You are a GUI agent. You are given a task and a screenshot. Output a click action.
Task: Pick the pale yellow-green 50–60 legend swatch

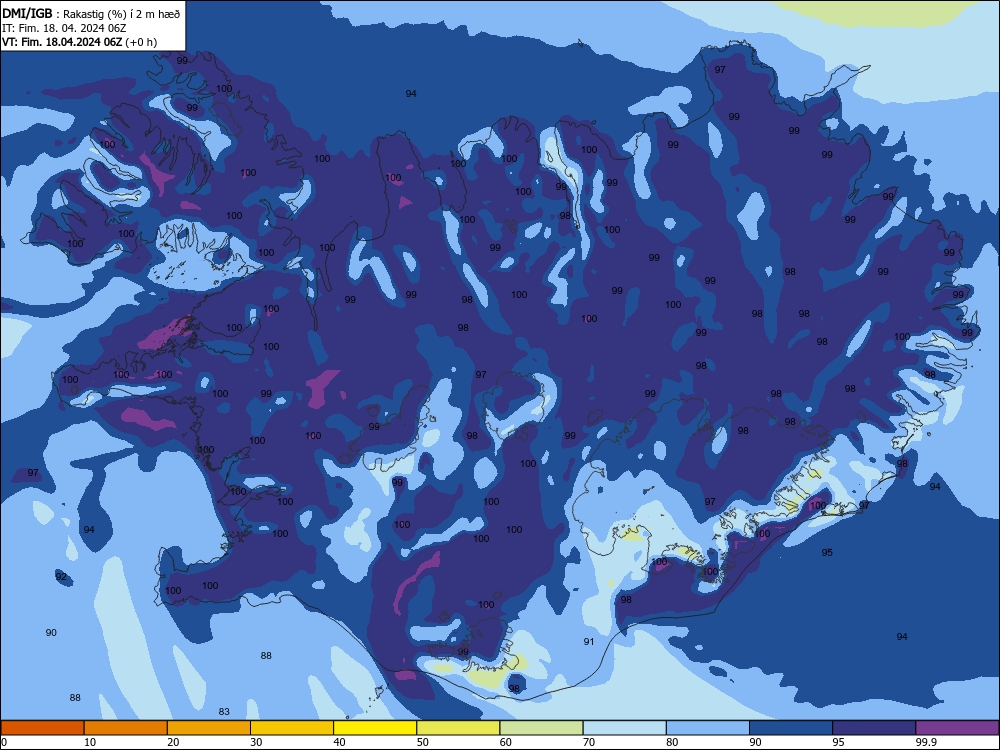coord(459,728)
